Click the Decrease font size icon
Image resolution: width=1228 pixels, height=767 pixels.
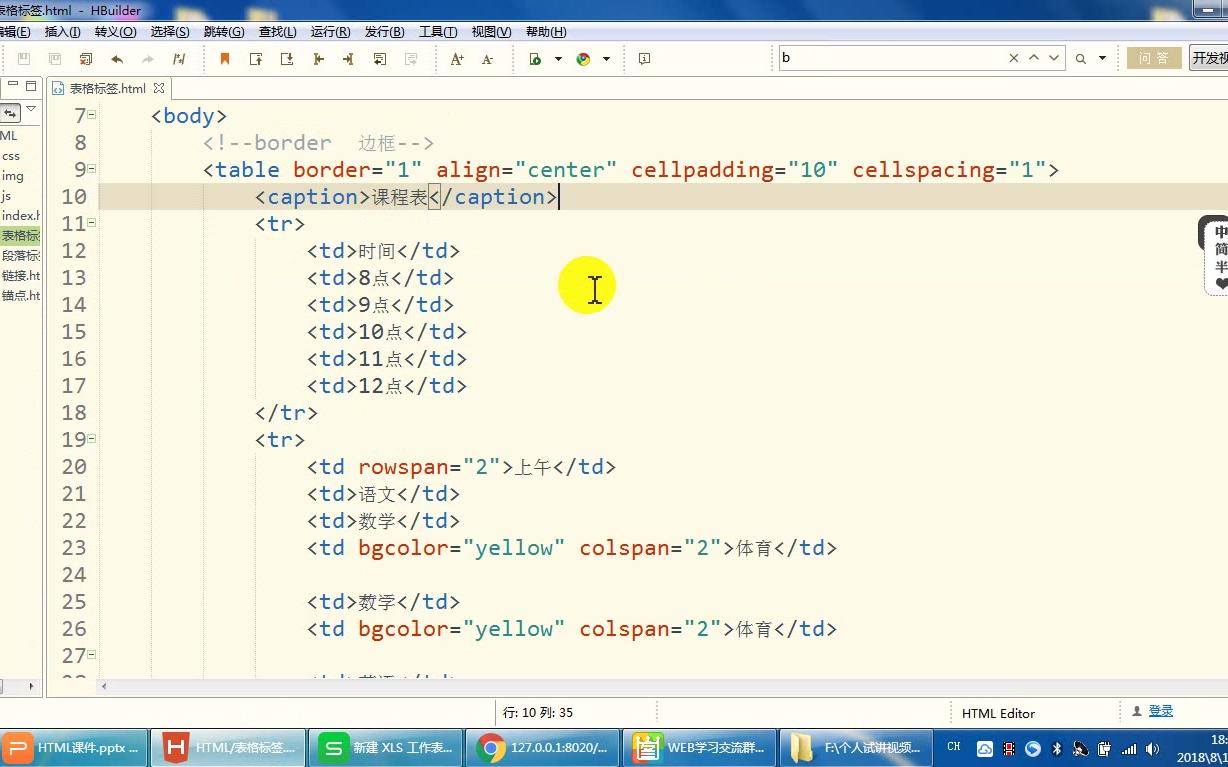tap(487, 58)
